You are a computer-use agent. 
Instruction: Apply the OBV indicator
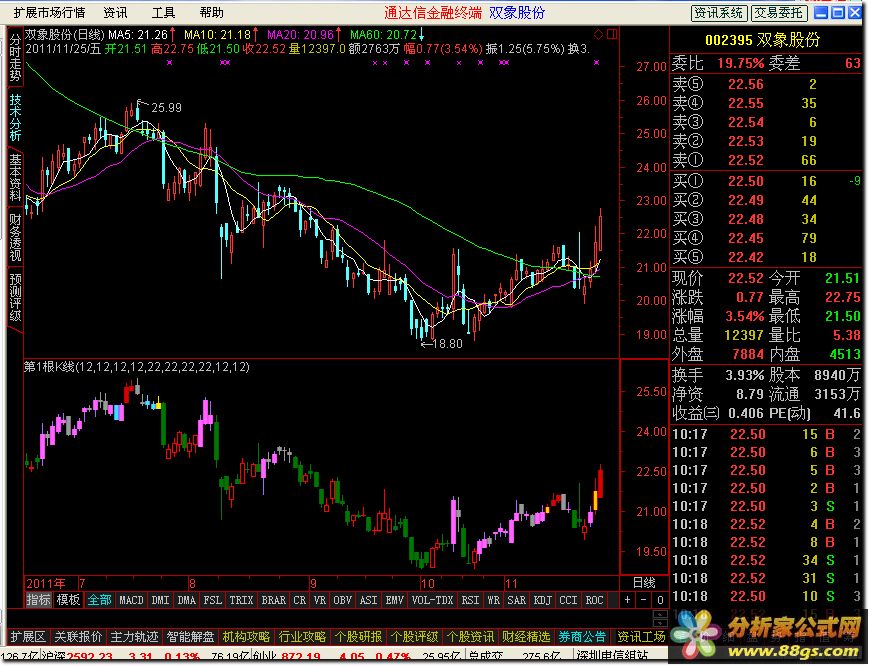click(x=343, y=600)
